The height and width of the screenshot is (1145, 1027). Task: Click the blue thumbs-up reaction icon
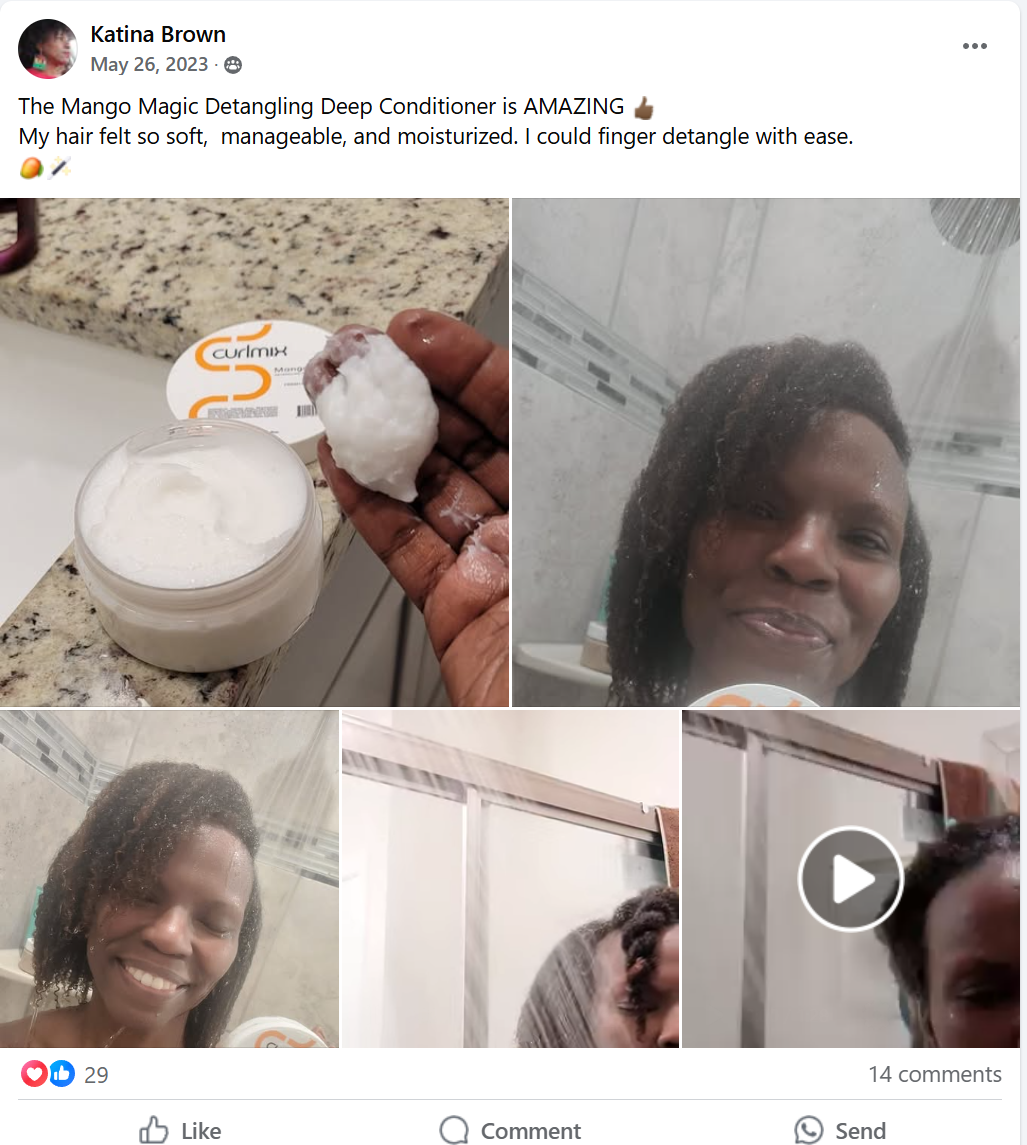62,1073
